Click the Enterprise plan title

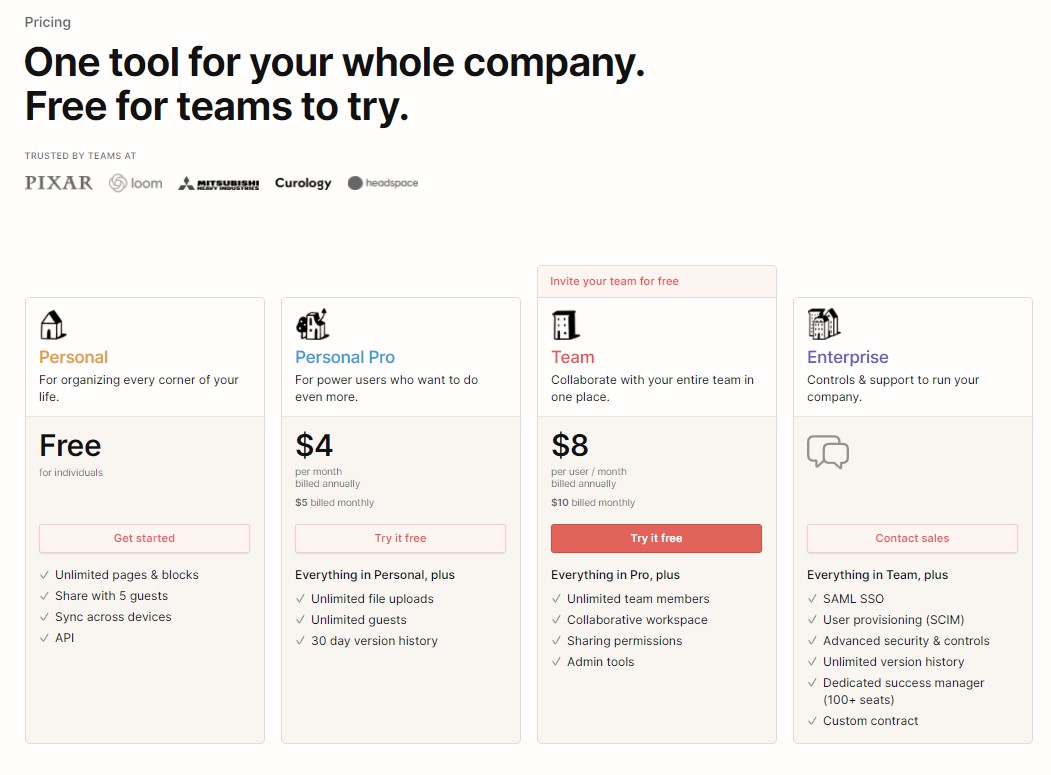click(x=848, y=357)
